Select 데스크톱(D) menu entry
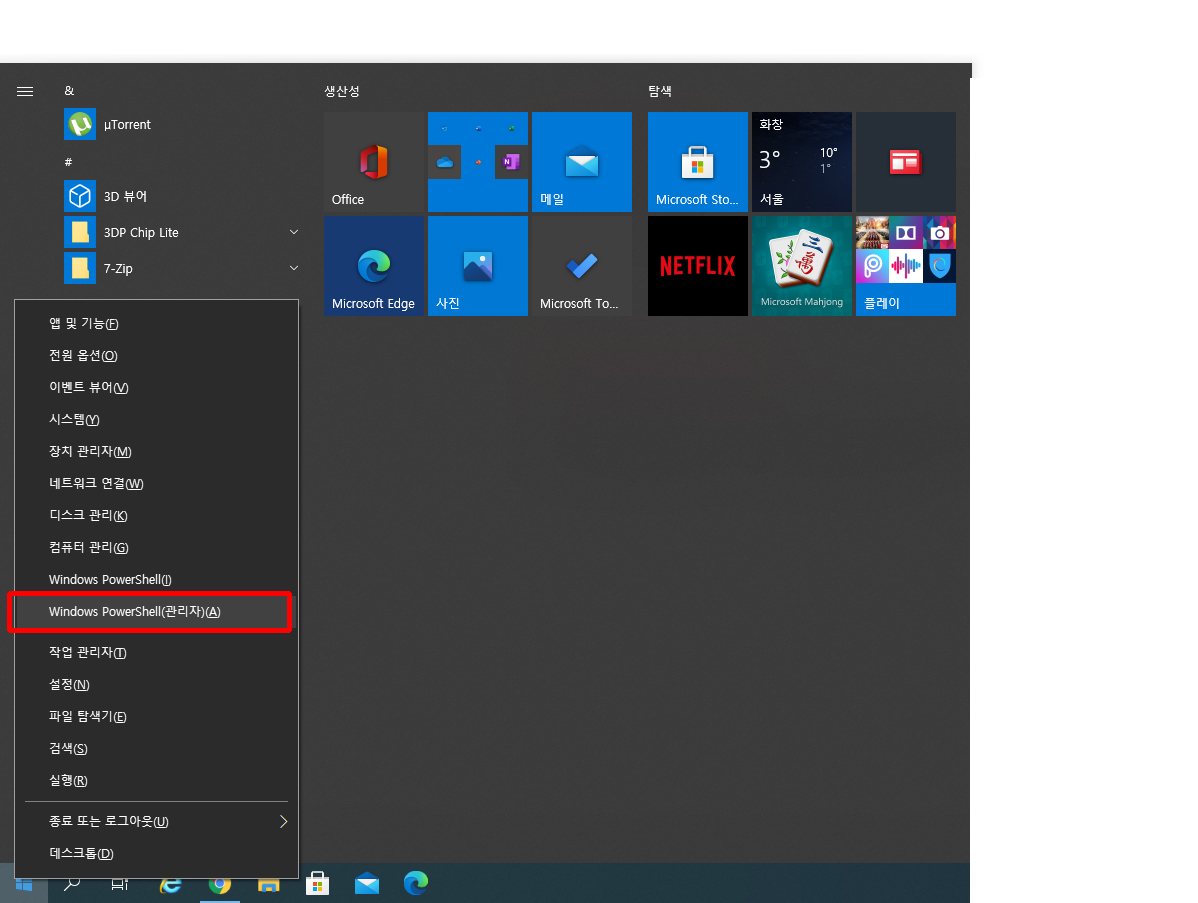1198x903 pixels. 157,854
